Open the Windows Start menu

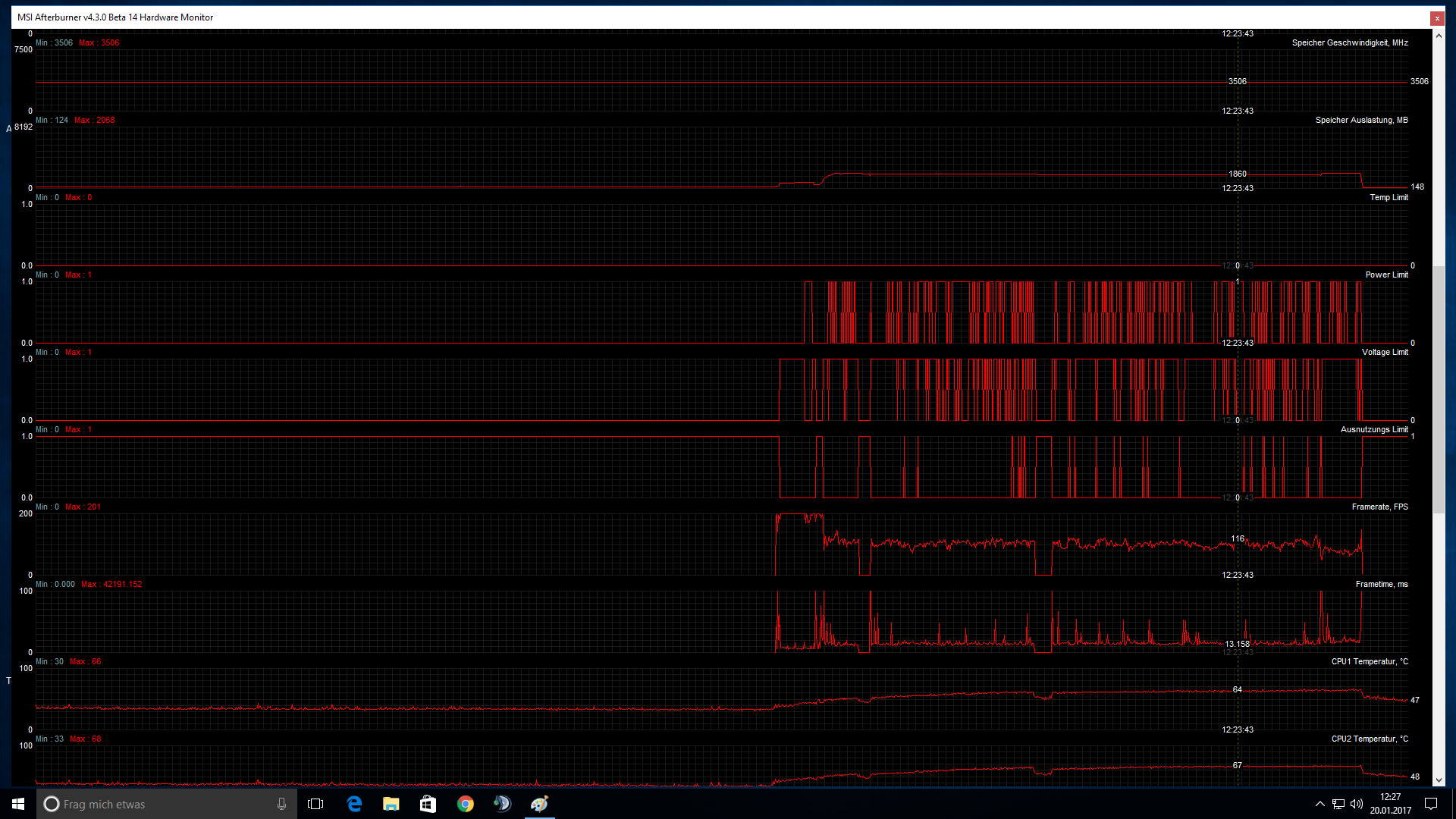tap(18, 804)
